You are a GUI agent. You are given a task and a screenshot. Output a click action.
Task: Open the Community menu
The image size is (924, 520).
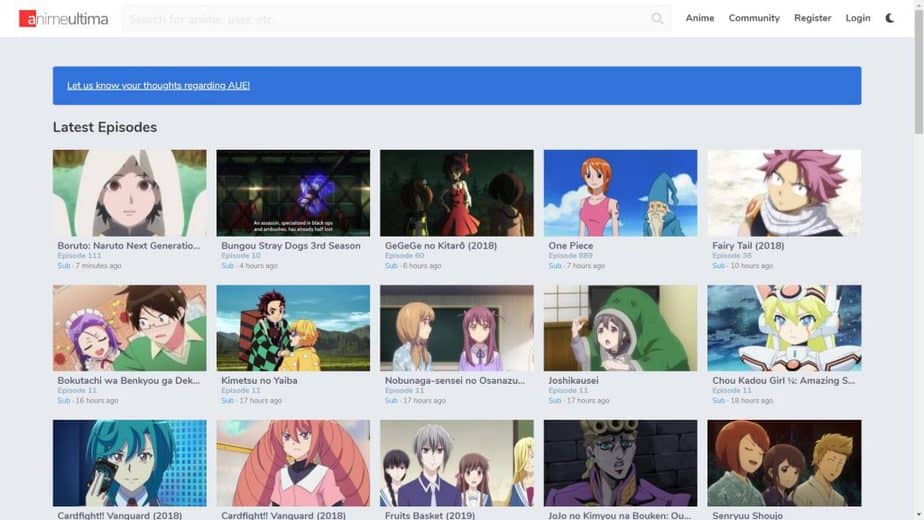754,18
